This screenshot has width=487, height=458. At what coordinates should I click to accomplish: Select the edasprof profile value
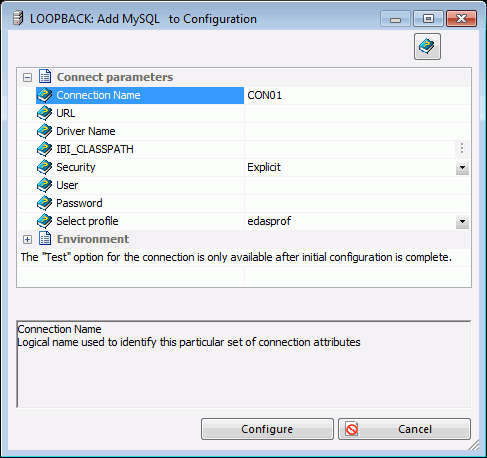click(269, 221)
